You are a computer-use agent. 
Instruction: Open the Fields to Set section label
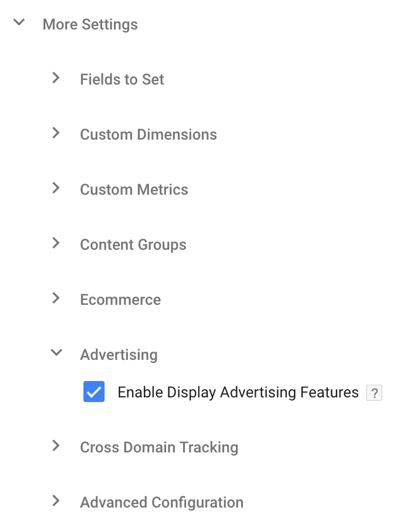122,79
